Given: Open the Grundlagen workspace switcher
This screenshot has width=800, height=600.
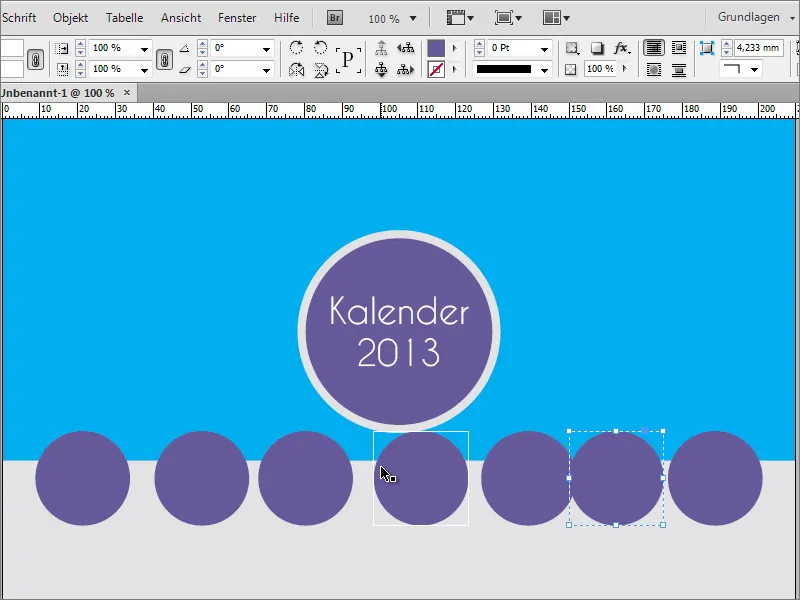Looking at the screenshot, I should (x=756, y=17).
